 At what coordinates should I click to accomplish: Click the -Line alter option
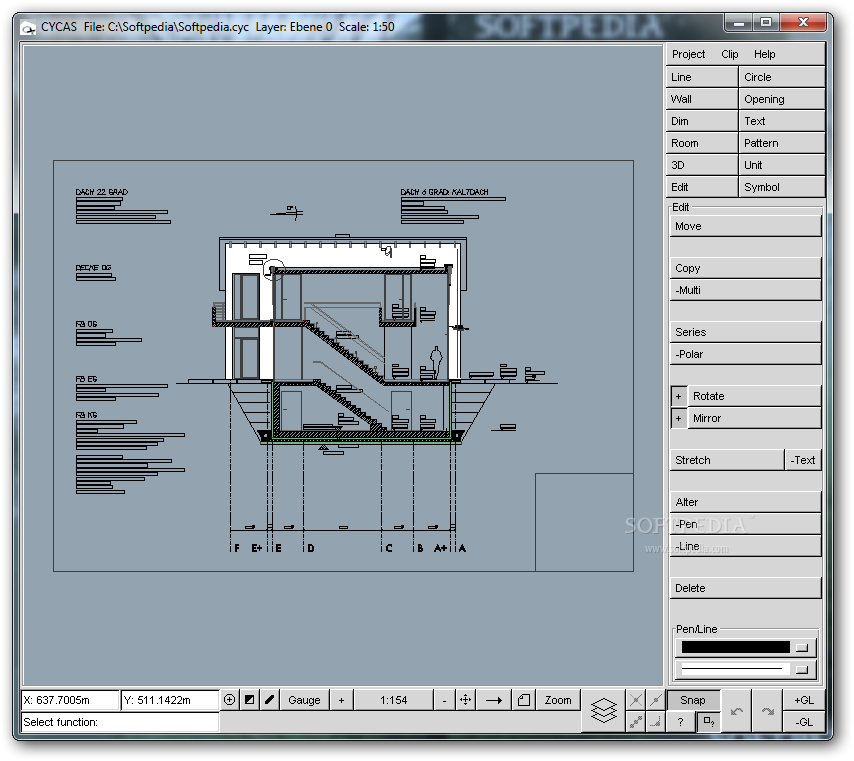(x=745, y=546)
